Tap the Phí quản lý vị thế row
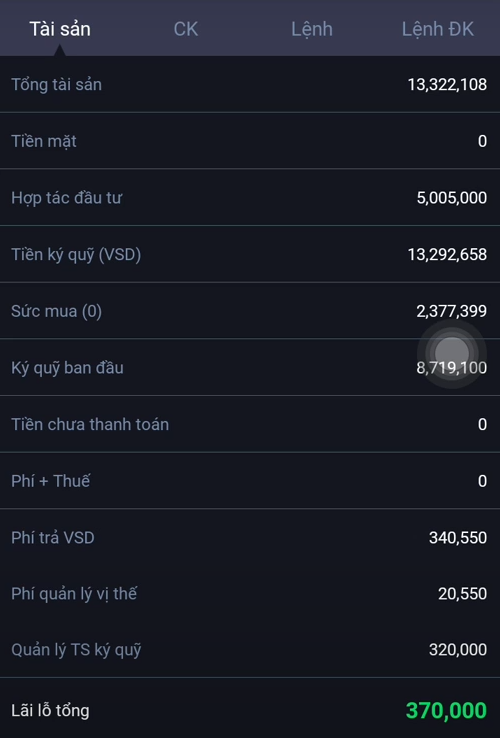500x738 pixels. pos(250,594)
